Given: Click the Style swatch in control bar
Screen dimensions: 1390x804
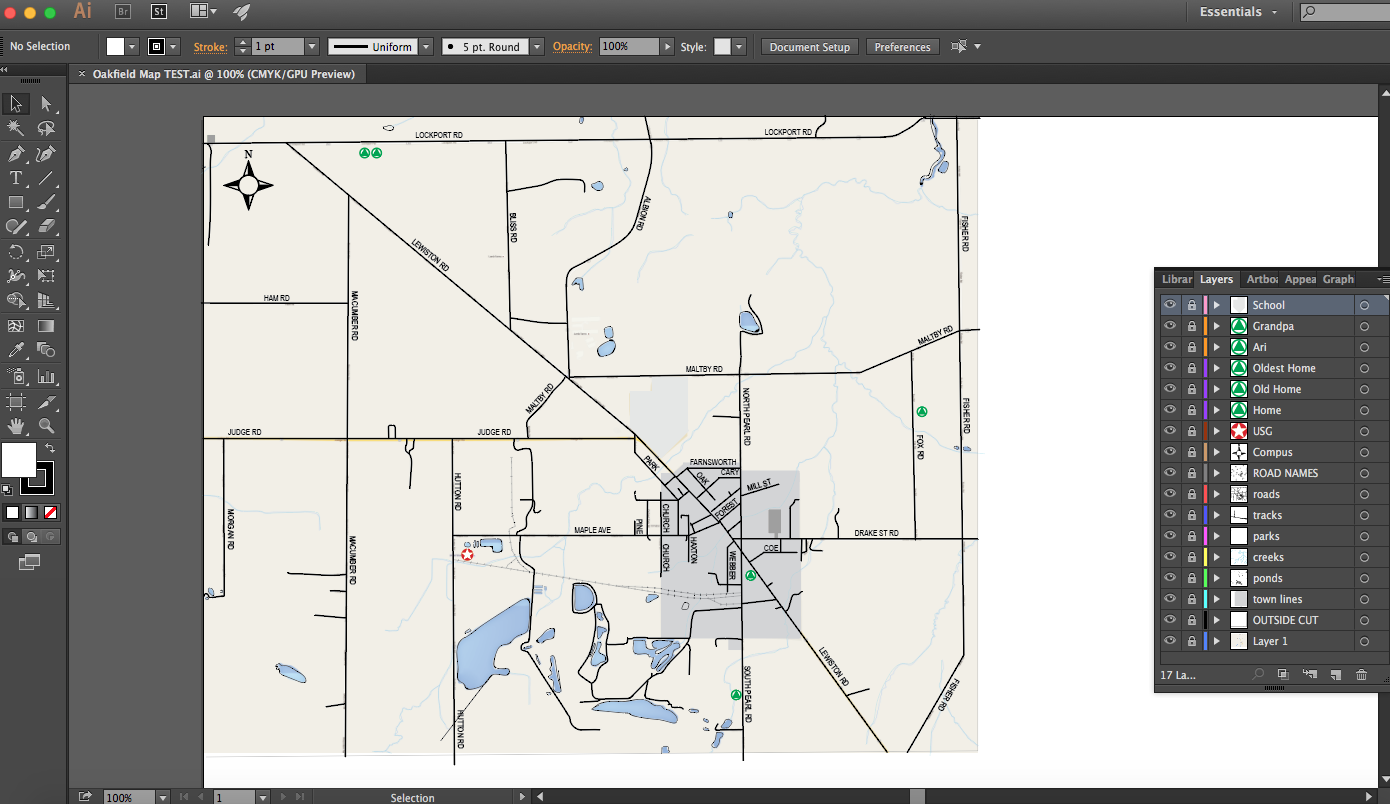Looking at the screenshot, I should click(x=722, y=47).
